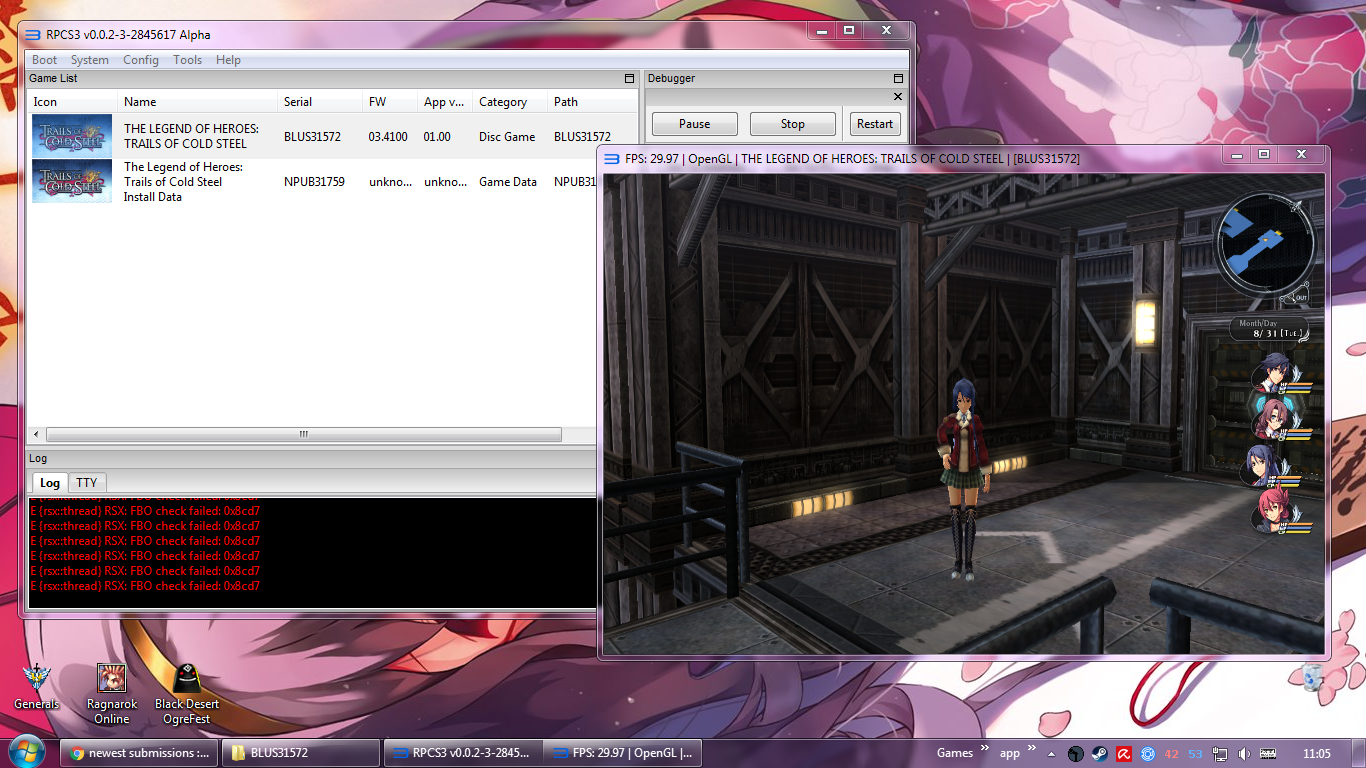
Task: Show hidden system tray icons
Action: pos(1051,754)
